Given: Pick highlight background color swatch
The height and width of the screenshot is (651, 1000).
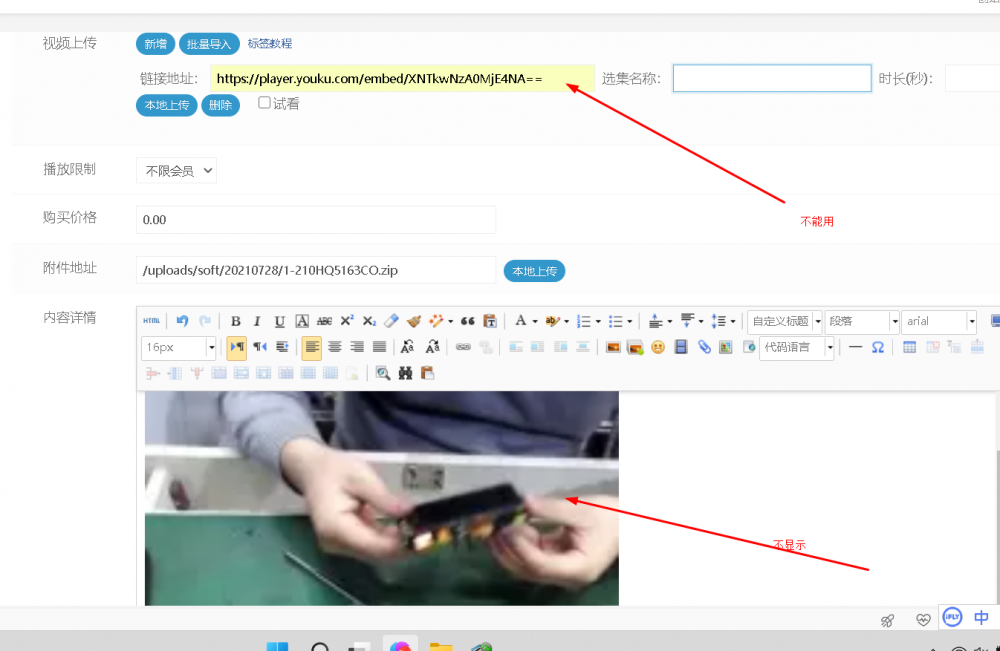Looking at the screenshot, I should pyautogui.click(x=552, y=321).
